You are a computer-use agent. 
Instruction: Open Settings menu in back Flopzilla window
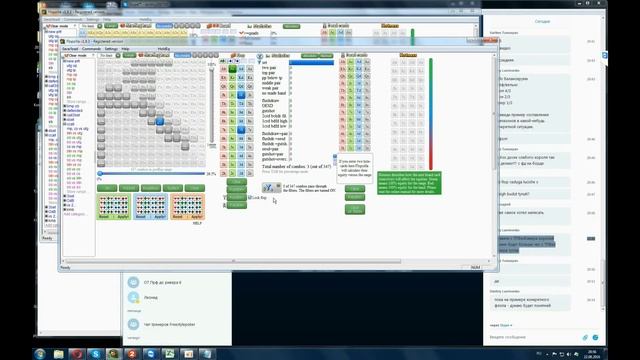[93, 19]
